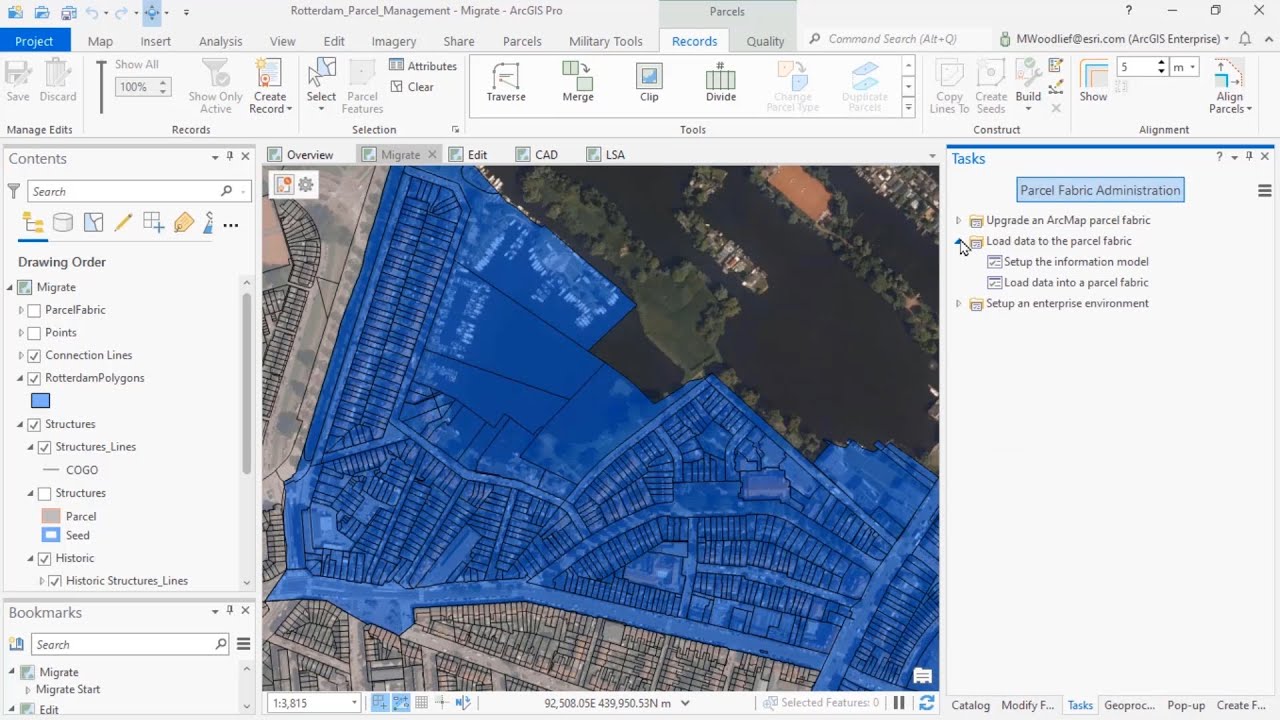Uncheck the Structures_Lines layer
Viewport: 1280px width, 720px height.
[44, 447]
